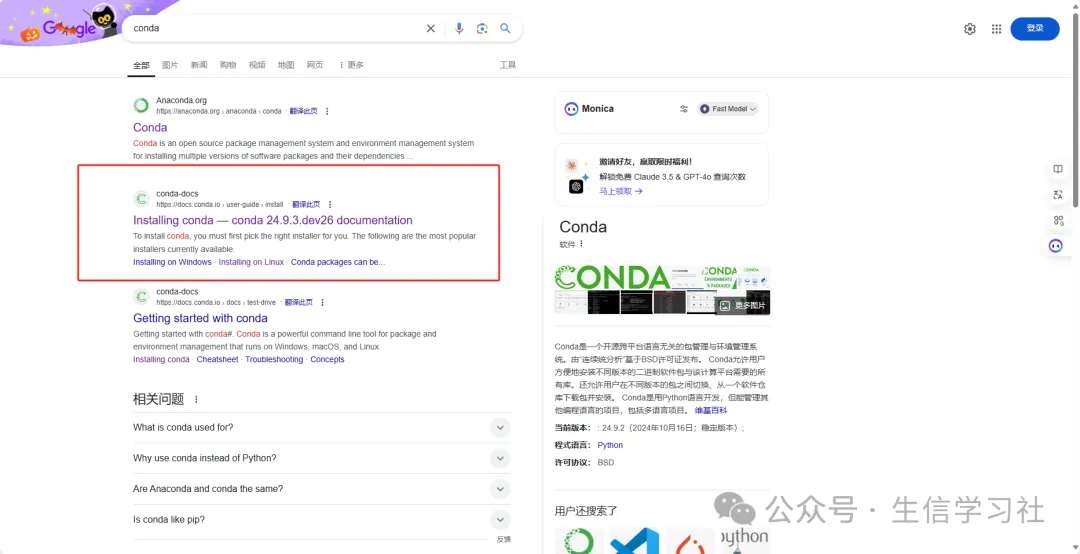Open the menu dots next to 软件
The height and width of the screenshot is (554, 1080).
coord(581,244)
